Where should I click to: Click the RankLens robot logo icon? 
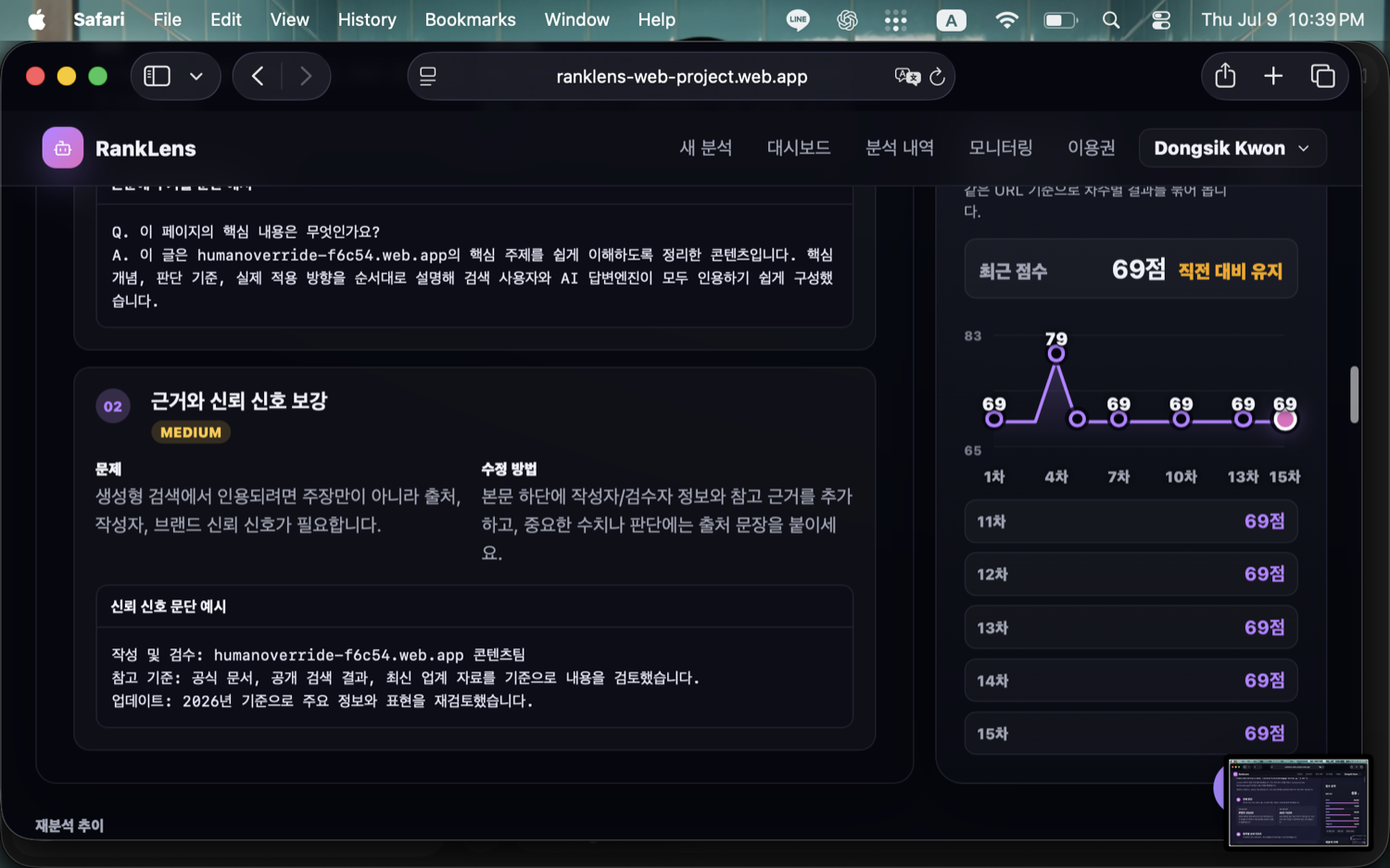click(x=62, y=147)
